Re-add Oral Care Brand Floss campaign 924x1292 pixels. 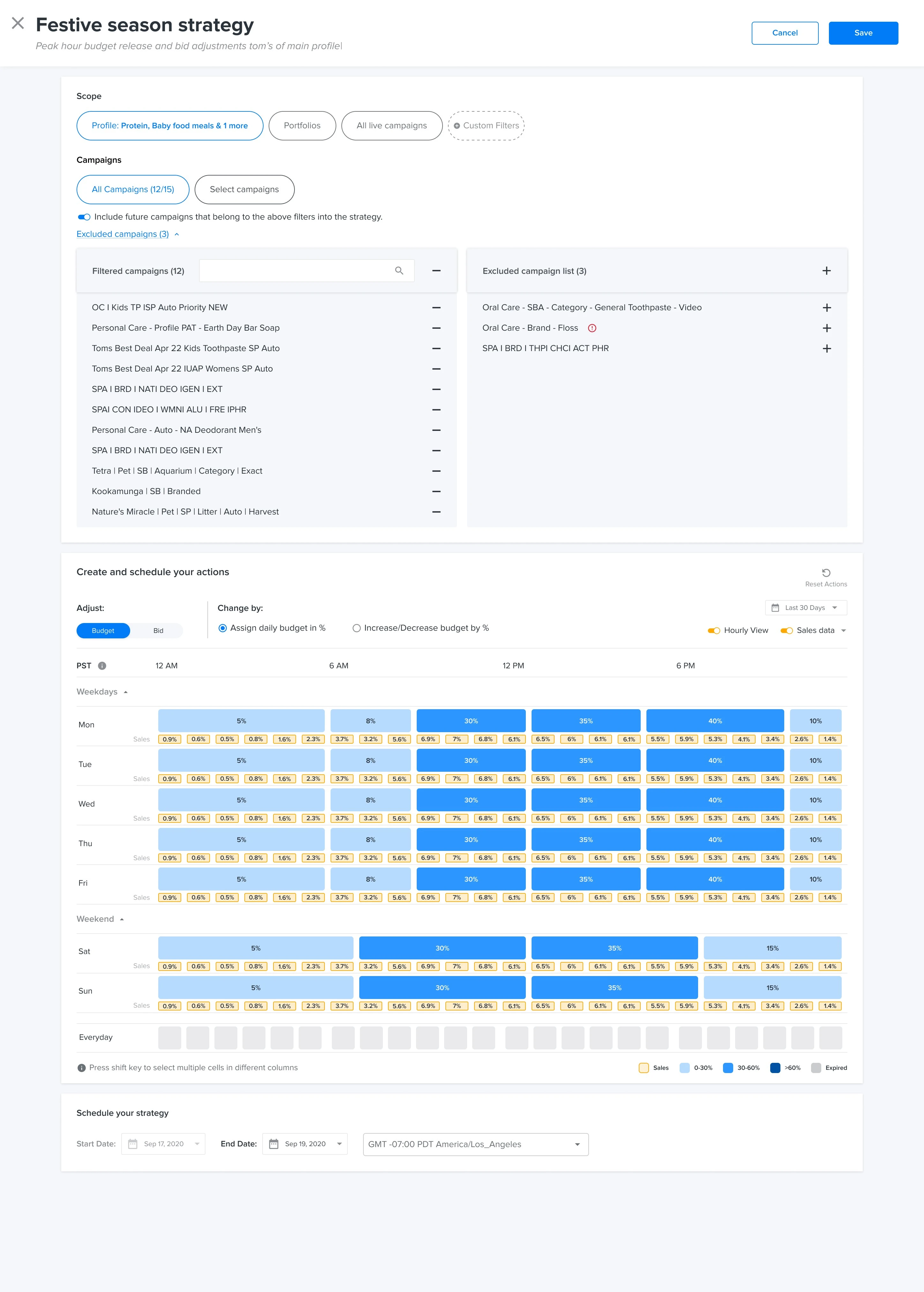tap(827, 328)
